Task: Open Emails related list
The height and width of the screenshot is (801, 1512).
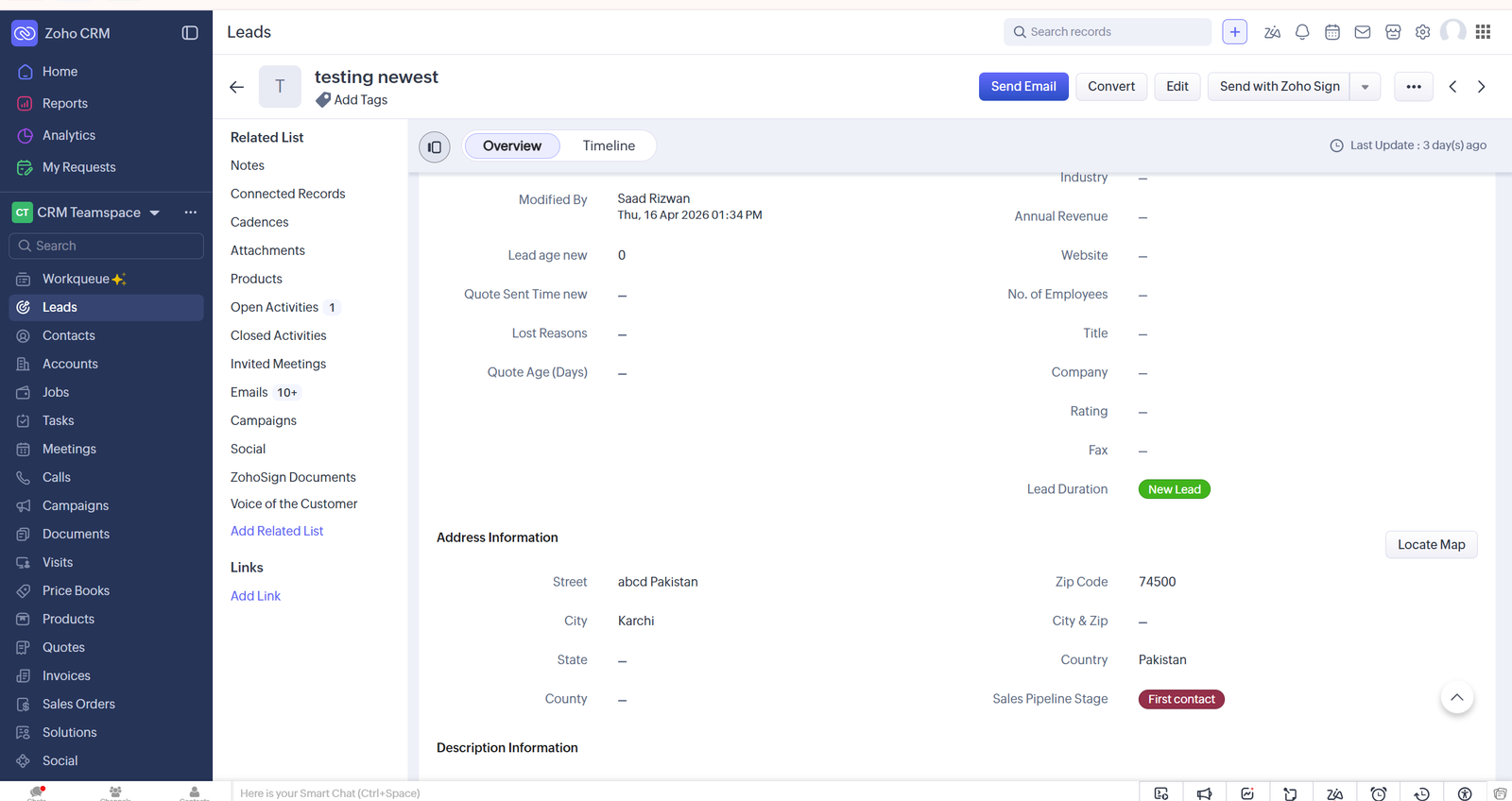Action: coord(249,392)
